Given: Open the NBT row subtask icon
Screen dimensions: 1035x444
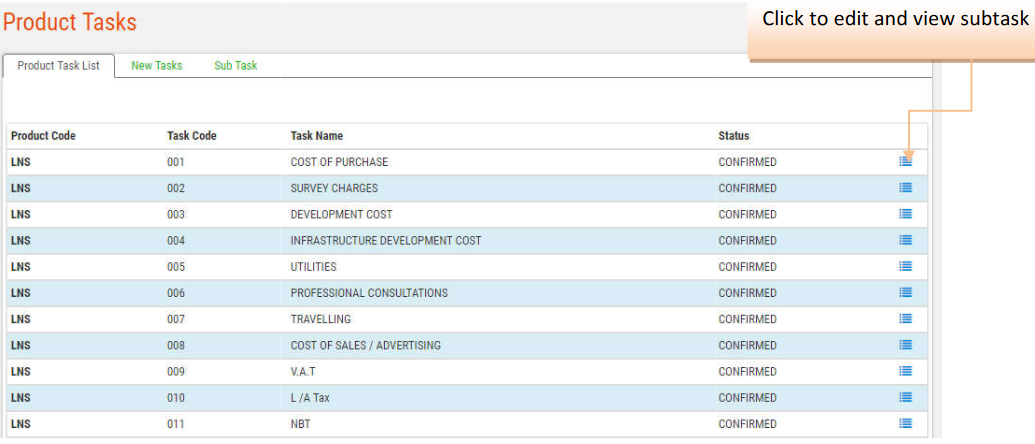Looking at the screenshot, I should pyautogui.click(x=905, y=423).
